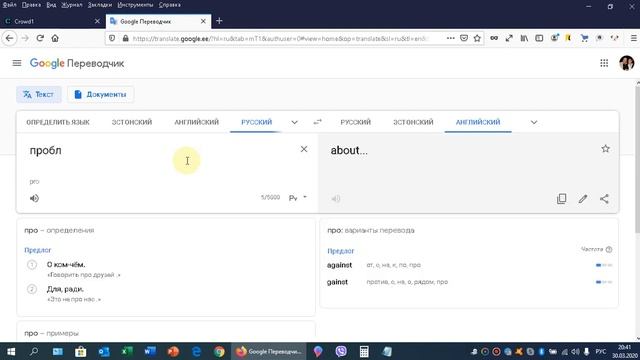
Task: Open the Google Translate main menu hamburger
Action: 17,63
